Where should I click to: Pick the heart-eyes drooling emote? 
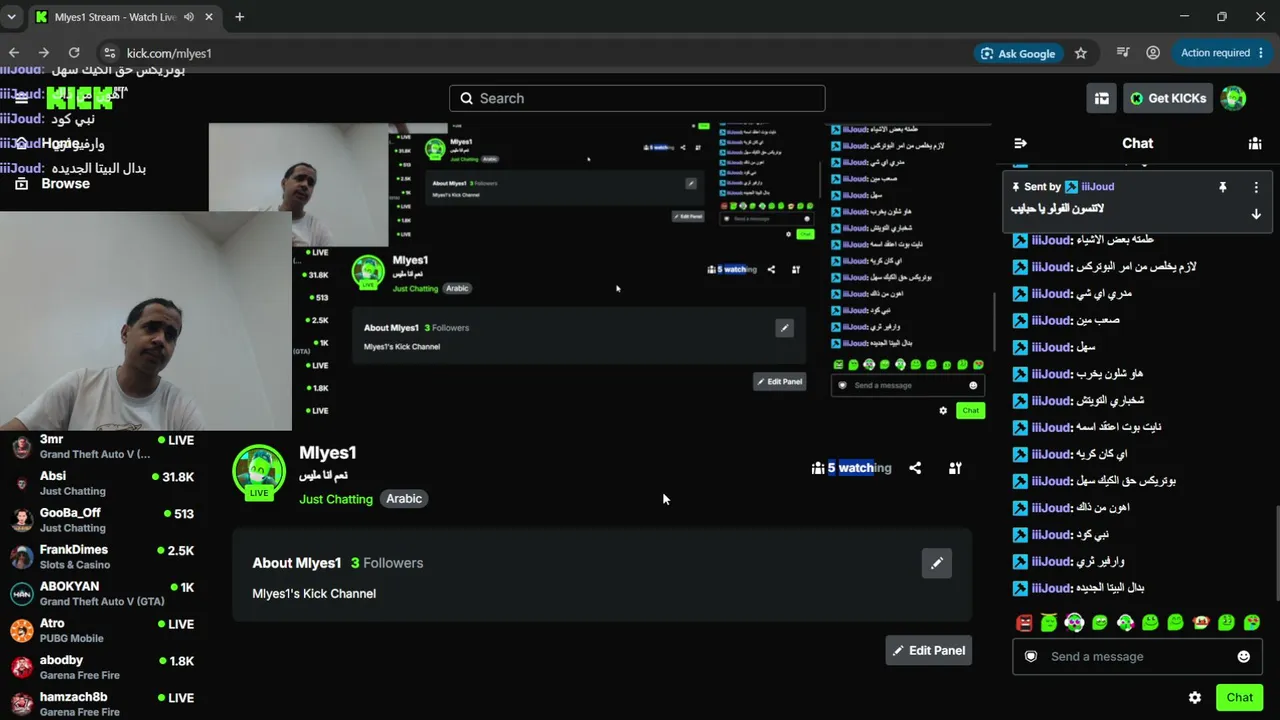1252,623
